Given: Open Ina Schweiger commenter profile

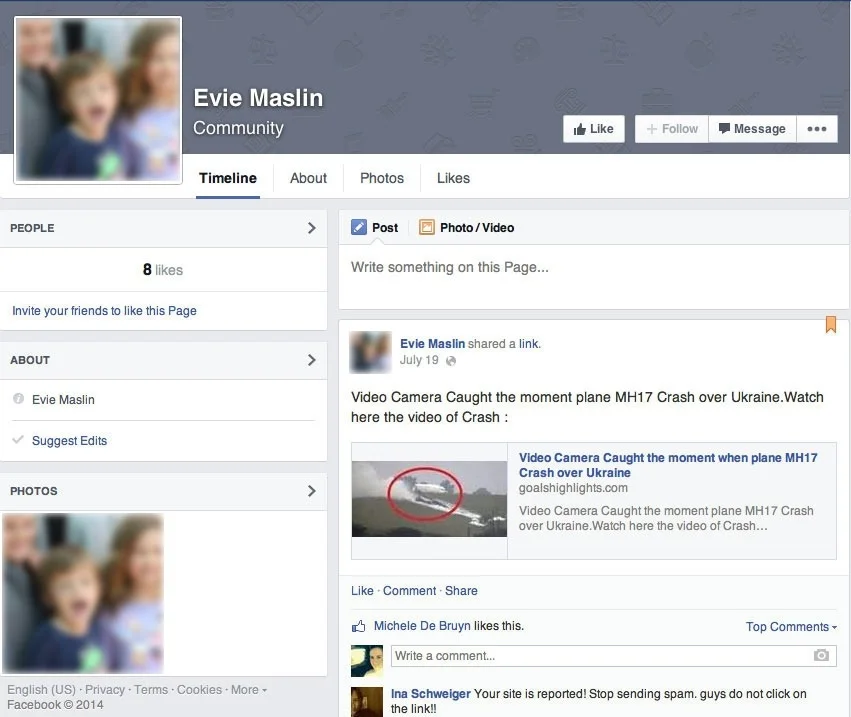Looking at the screenshot, I should point(431,694).
